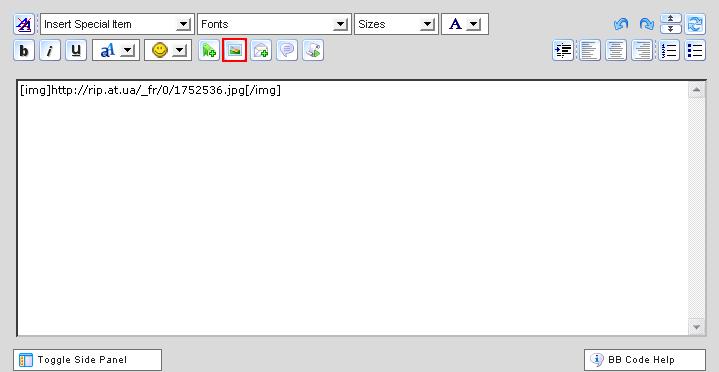This screenshot has width=719, height=372.
Task: Toggle italic formatting
Action: [x=50, y=50]
